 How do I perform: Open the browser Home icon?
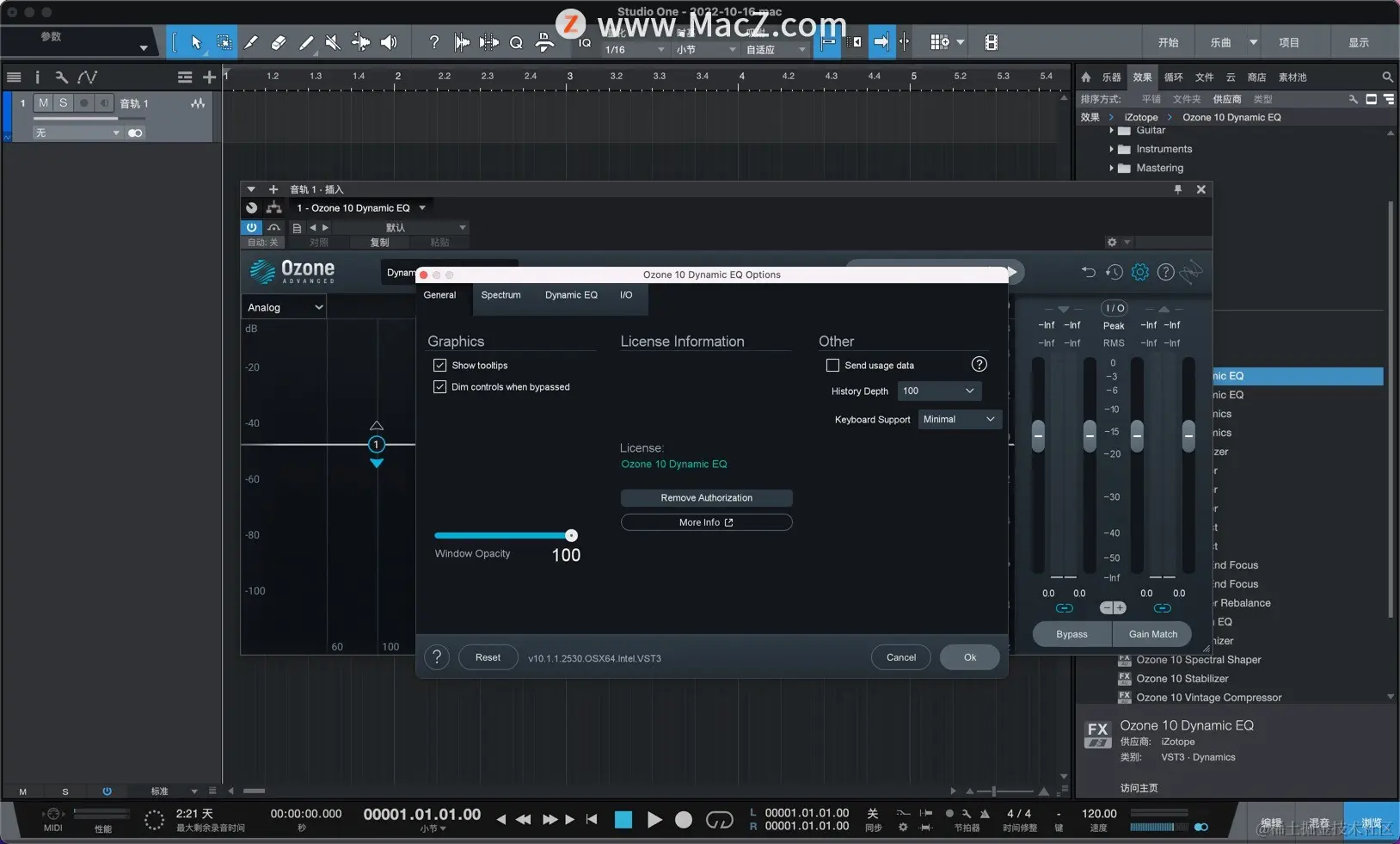(x=1086, y=77)
